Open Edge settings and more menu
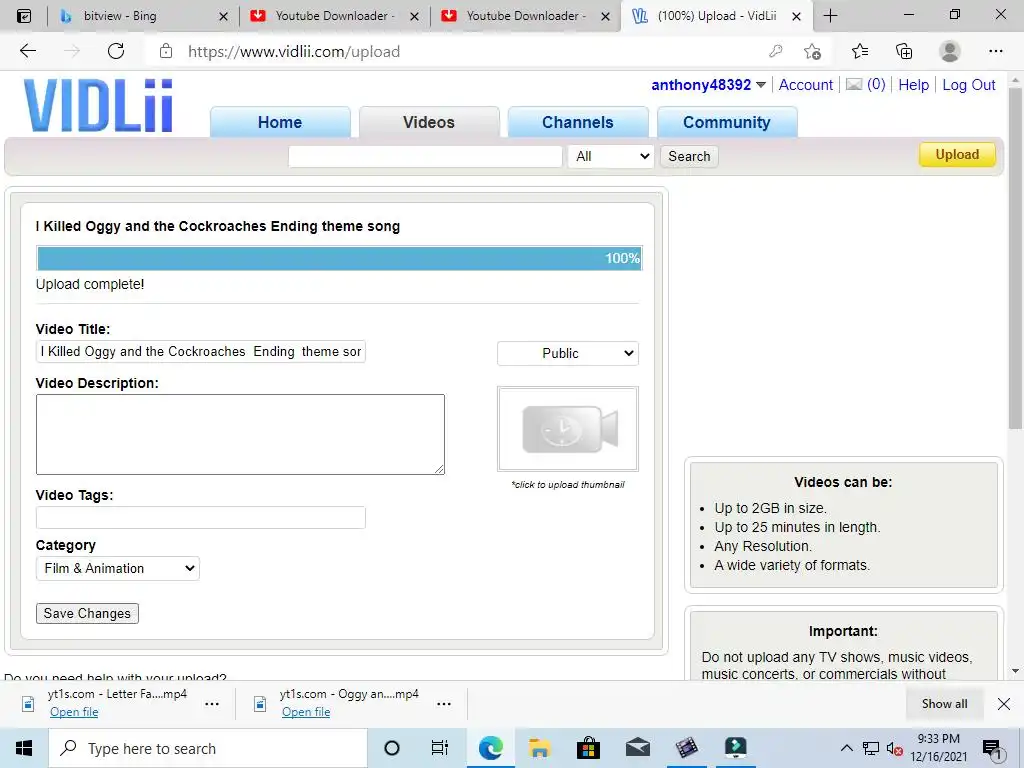Image resolution: width=1024 pixels, height=768 pixels. coord(995,51)
